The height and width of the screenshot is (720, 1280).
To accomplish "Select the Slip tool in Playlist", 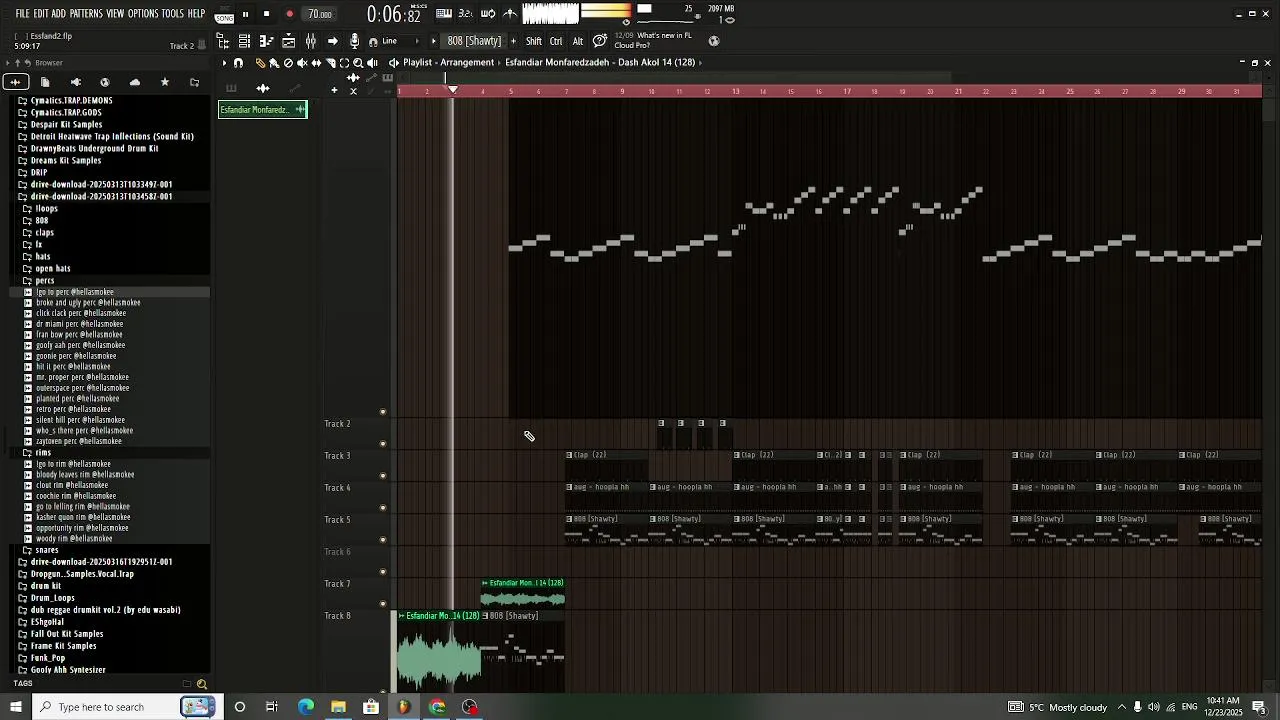I will coord(316,63).
